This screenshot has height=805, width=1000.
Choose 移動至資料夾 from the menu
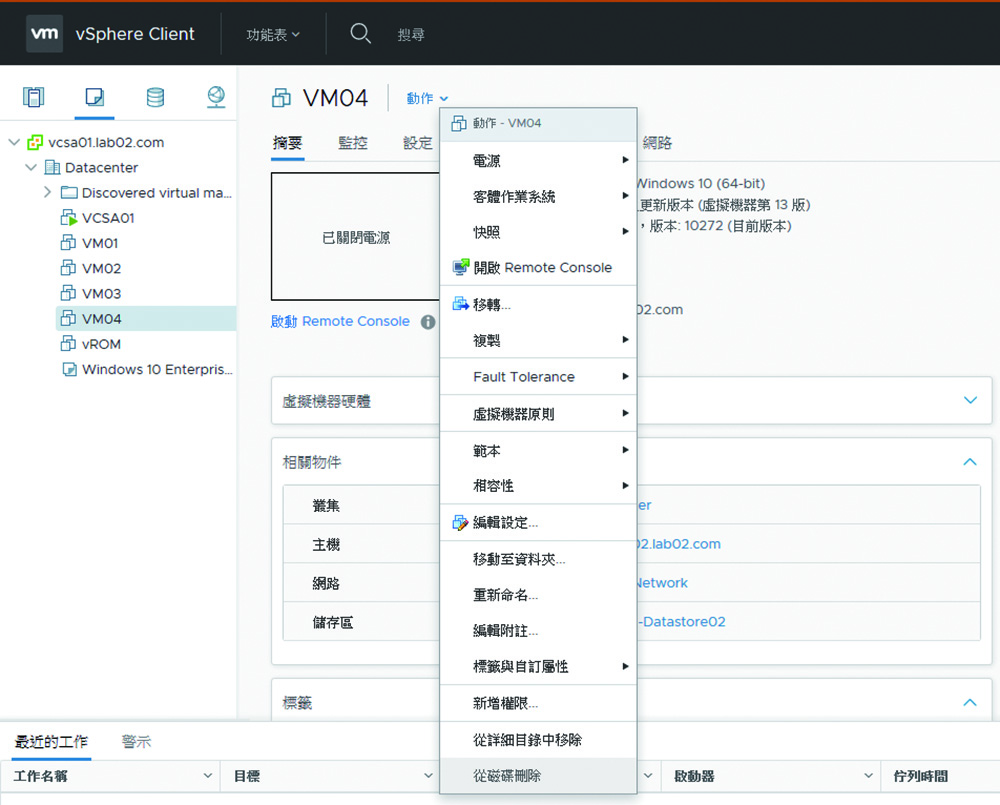pyautogui.click(x=538, y=559)
